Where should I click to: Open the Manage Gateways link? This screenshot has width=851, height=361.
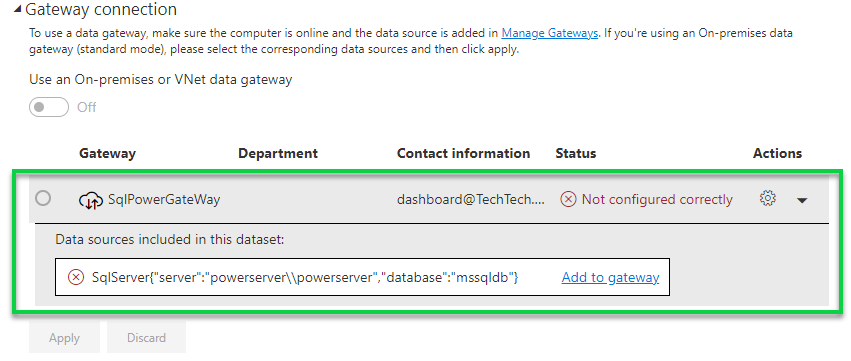(549, 33)
